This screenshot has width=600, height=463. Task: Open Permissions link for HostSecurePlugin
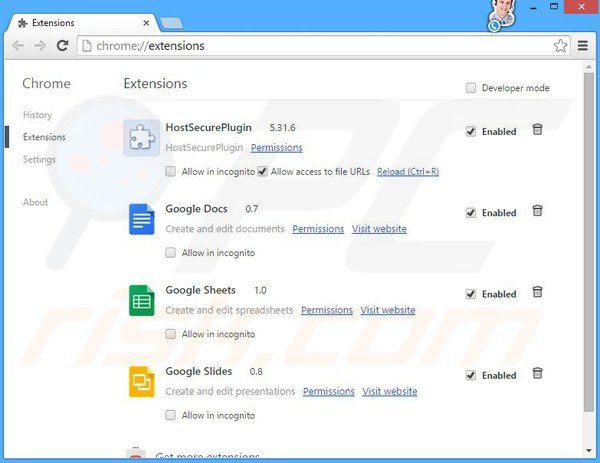(x=276, y=148)
